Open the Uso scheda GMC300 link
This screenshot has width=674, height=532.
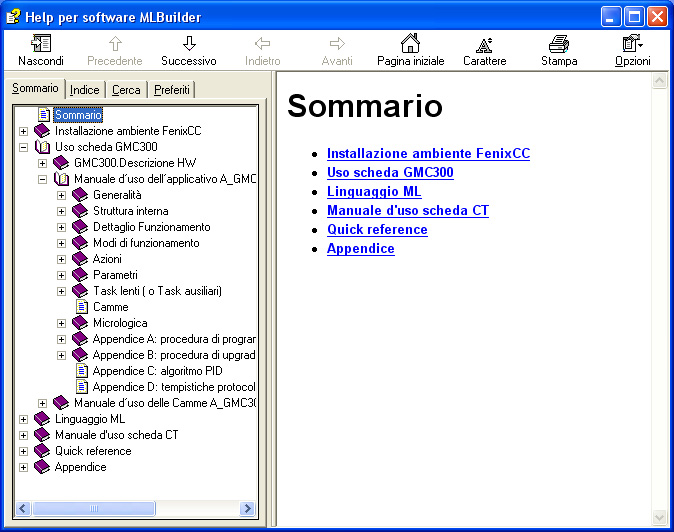click(x=390, y=172)
